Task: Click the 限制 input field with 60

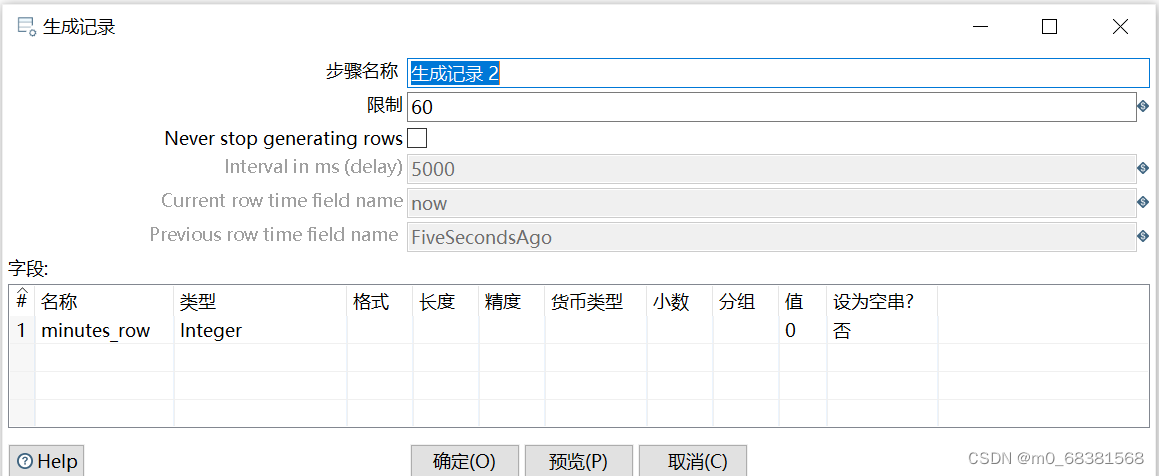Action: click(x=771, y=107)
